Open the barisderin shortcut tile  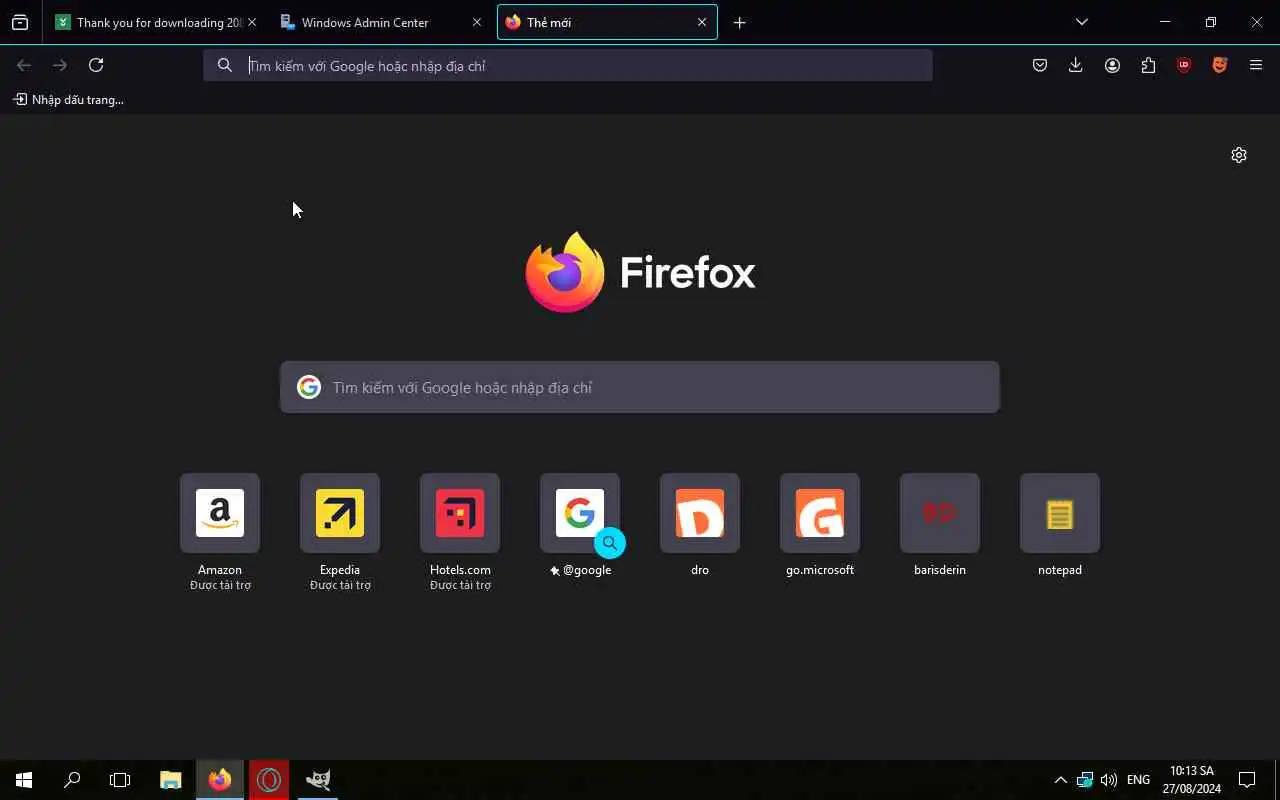(x=940, y=513)
